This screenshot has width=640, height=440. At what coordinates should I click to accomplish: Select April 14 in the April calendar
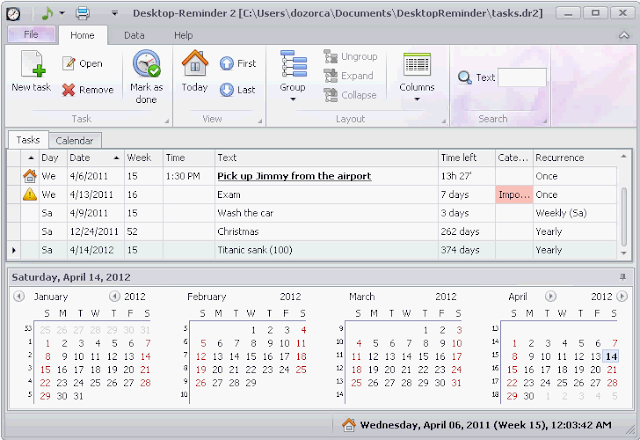611,356
